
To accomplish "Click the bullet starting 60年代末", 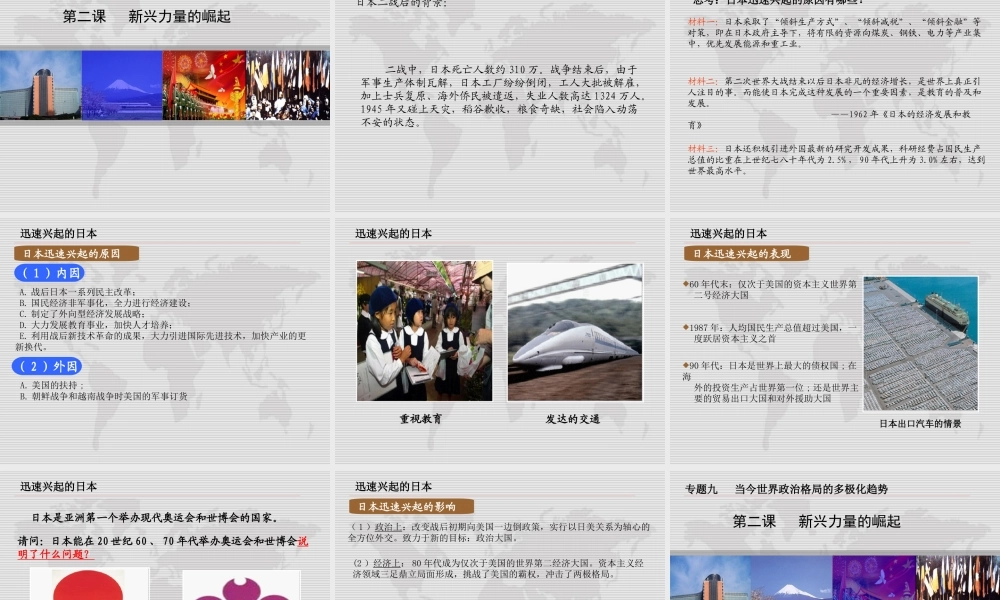I will (x=770, y=289).
